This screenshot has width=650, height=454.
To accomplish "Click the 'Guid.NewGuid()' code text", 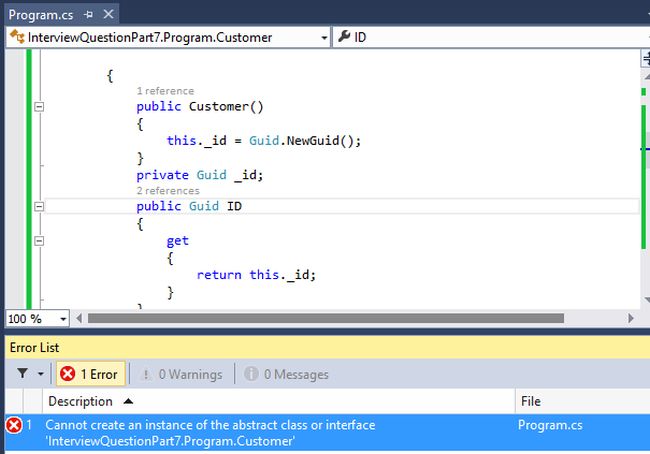I will tap(301, 141).
